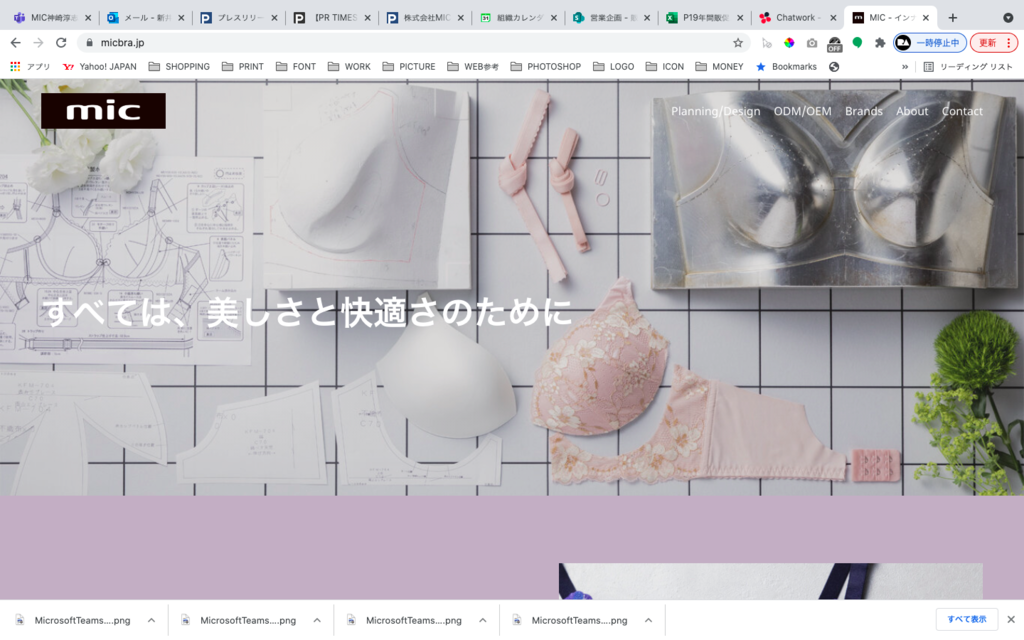Toggle the speedometer OFF extension
Viewport: 1024px width, 640px height.
(835, 44)
